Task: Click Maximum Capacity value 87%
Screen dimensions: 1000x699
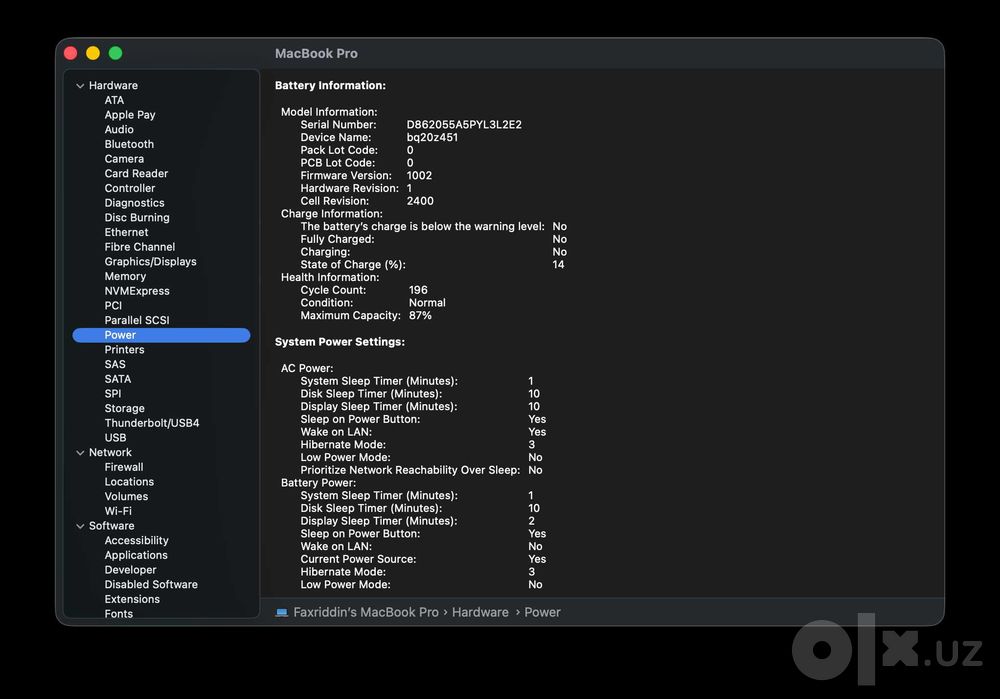Action: coord(420,315)
